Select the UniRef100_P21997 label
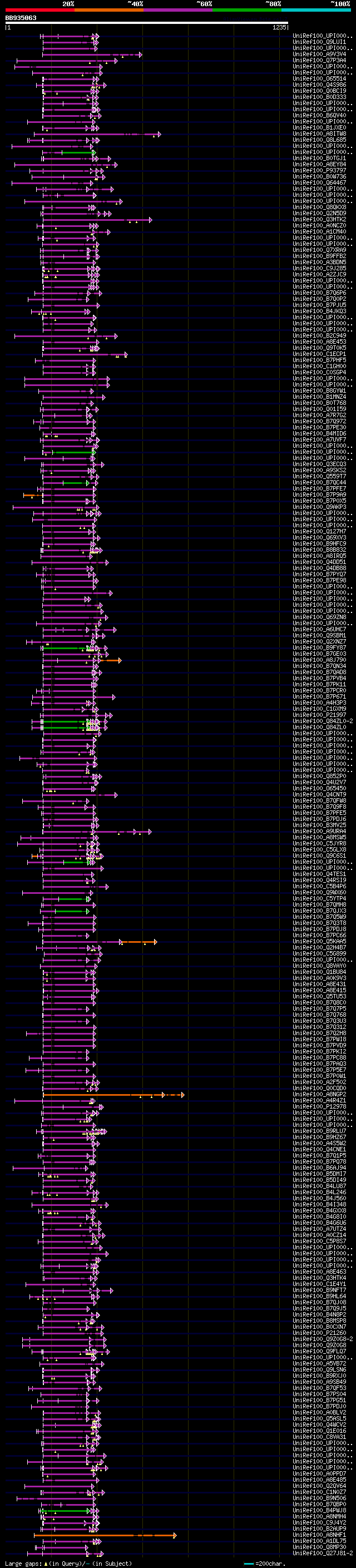Image resolution: width=356 pixels, height=1568 pixels. click(319, 715)
